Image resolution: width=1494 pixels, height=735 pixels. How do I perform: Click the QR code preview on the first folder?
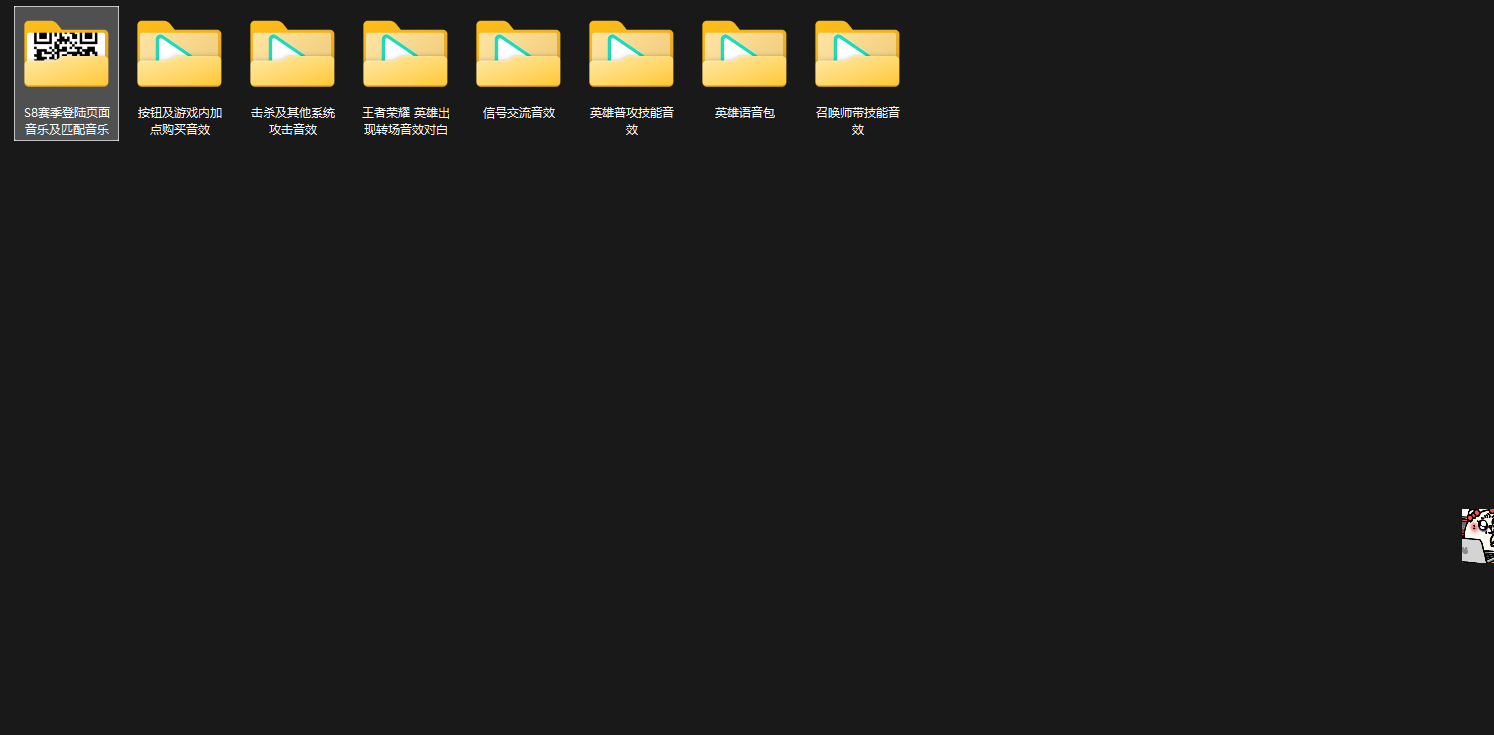click(x=66, y=43)
